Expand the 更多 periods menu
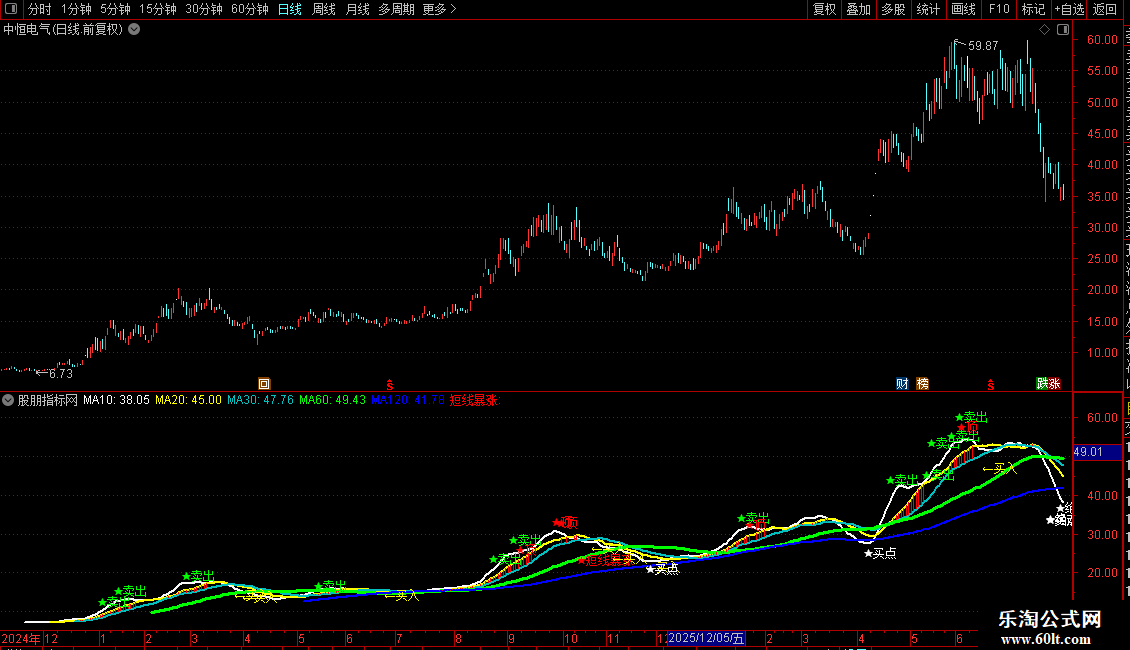This screenshot has width=1130, height=650. [439, 9]
